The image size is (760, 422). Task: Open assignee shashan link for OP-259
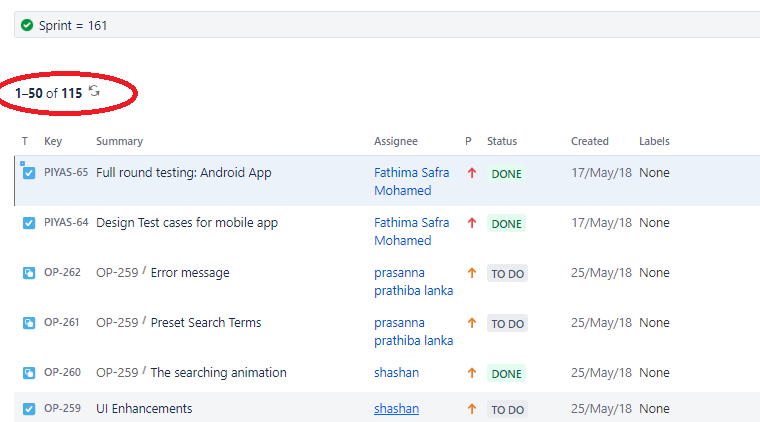pos(396,409)
